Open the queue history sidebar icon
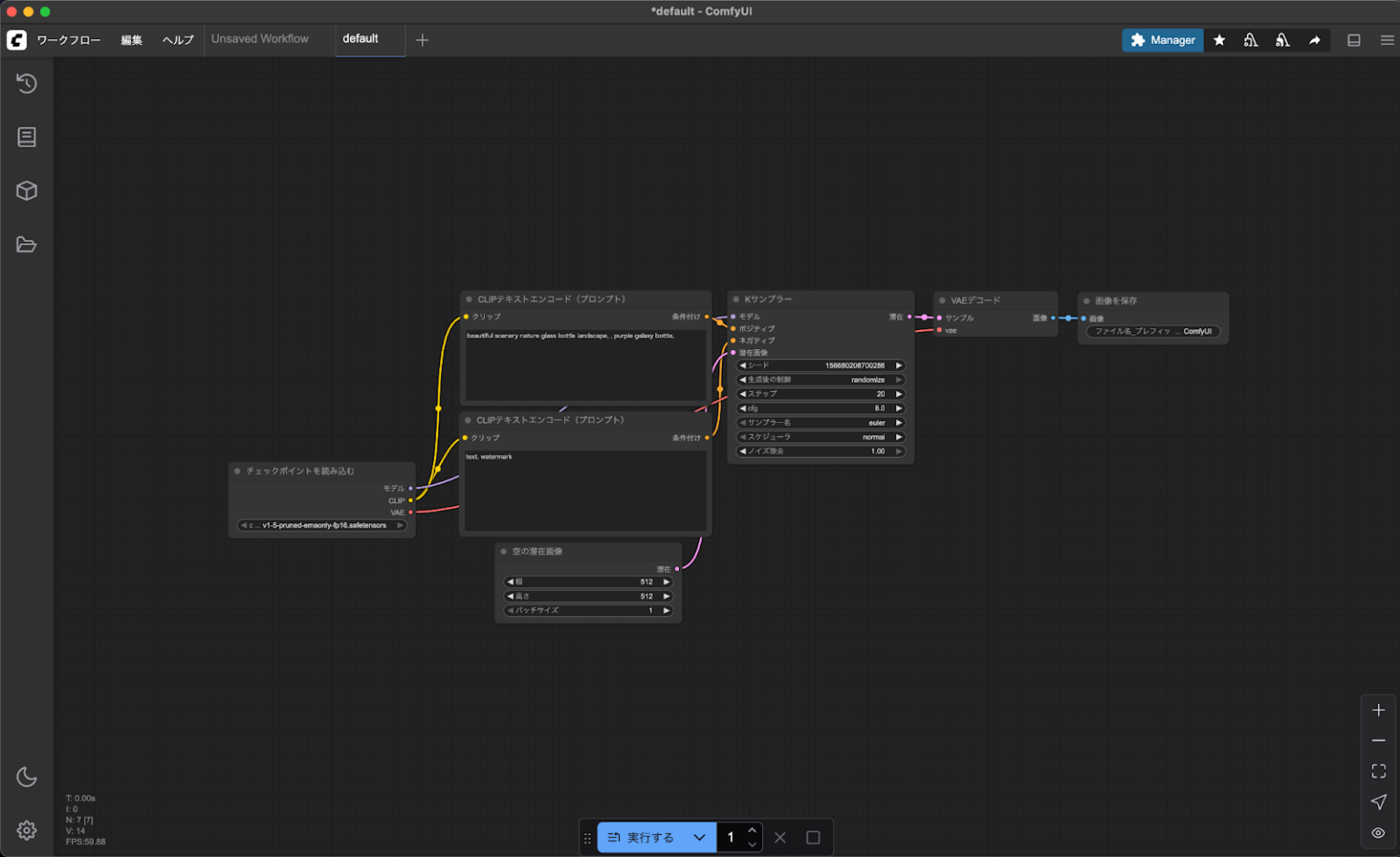1400x857 pixels. [26, 84]
